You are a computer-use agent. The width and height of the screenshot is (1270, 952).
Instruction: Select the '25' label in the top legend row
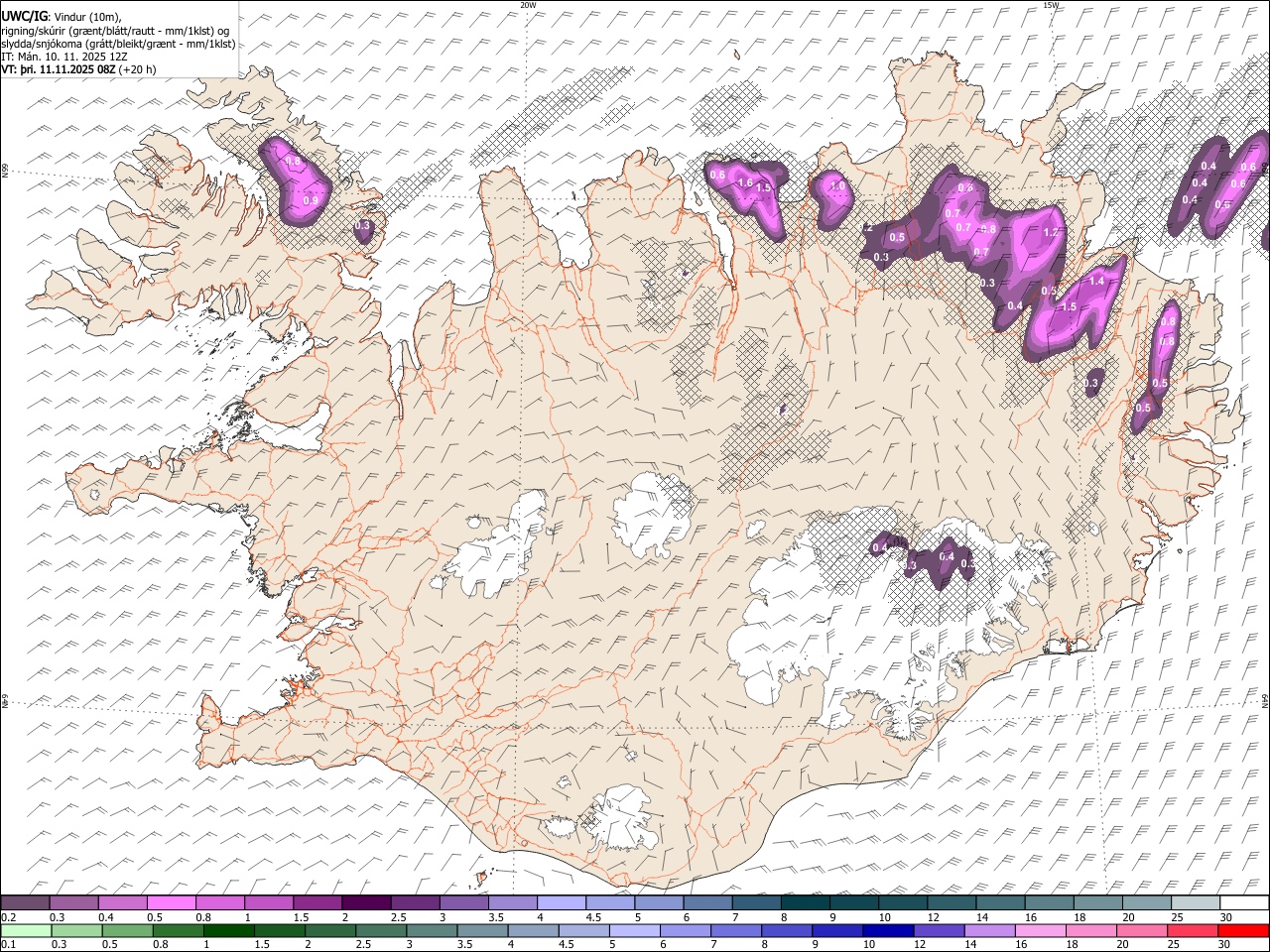(1176, 917)
